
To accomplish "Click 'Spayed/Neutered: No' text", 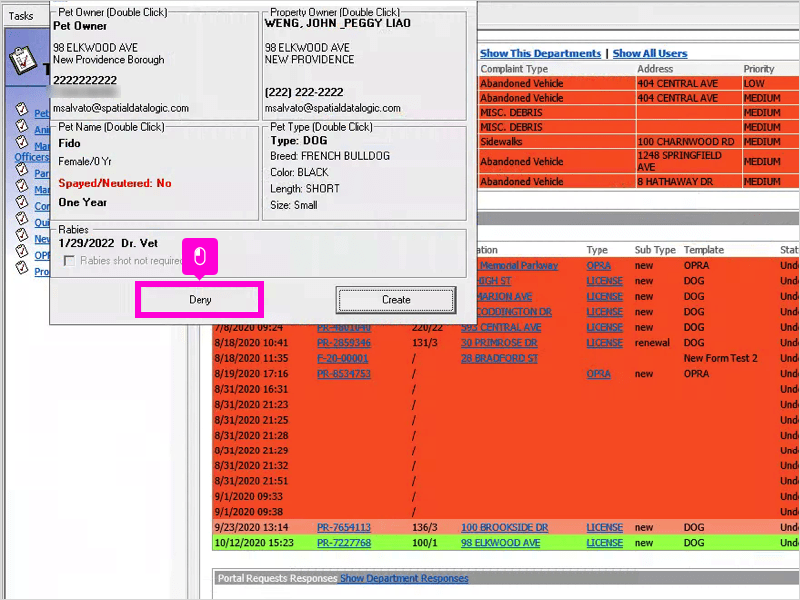I will click(115, 183).
